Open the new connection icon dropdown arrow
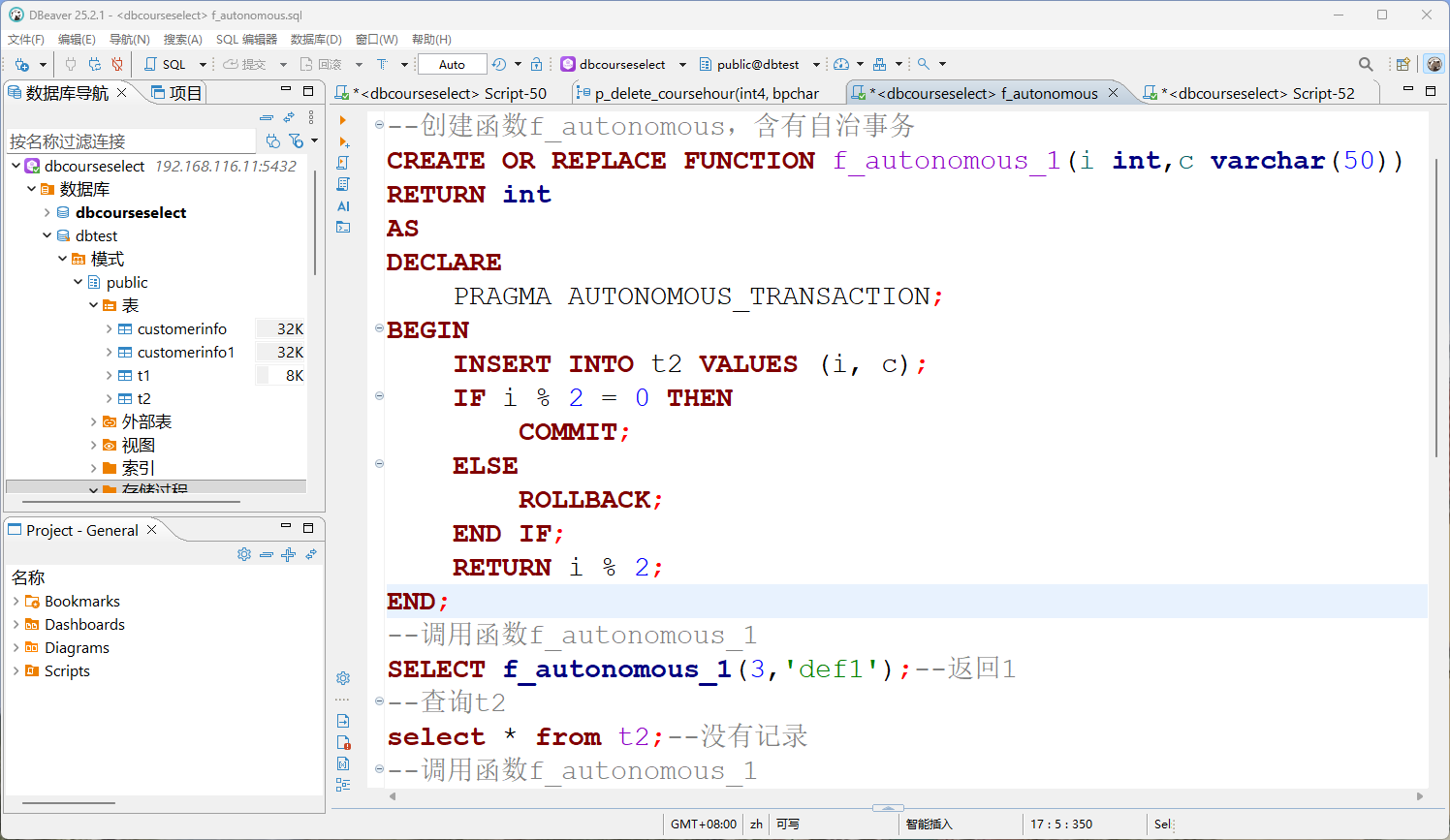Viewport: 1450px width, 840px height. [43, 65]
